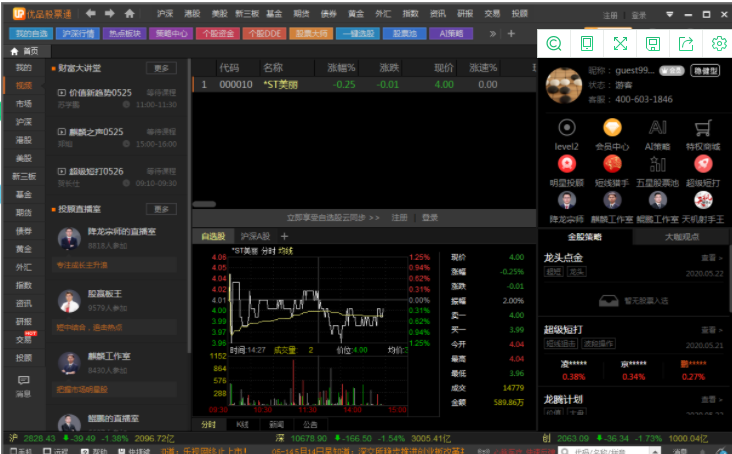
Task: Click the share export icon
Action: 685,44
